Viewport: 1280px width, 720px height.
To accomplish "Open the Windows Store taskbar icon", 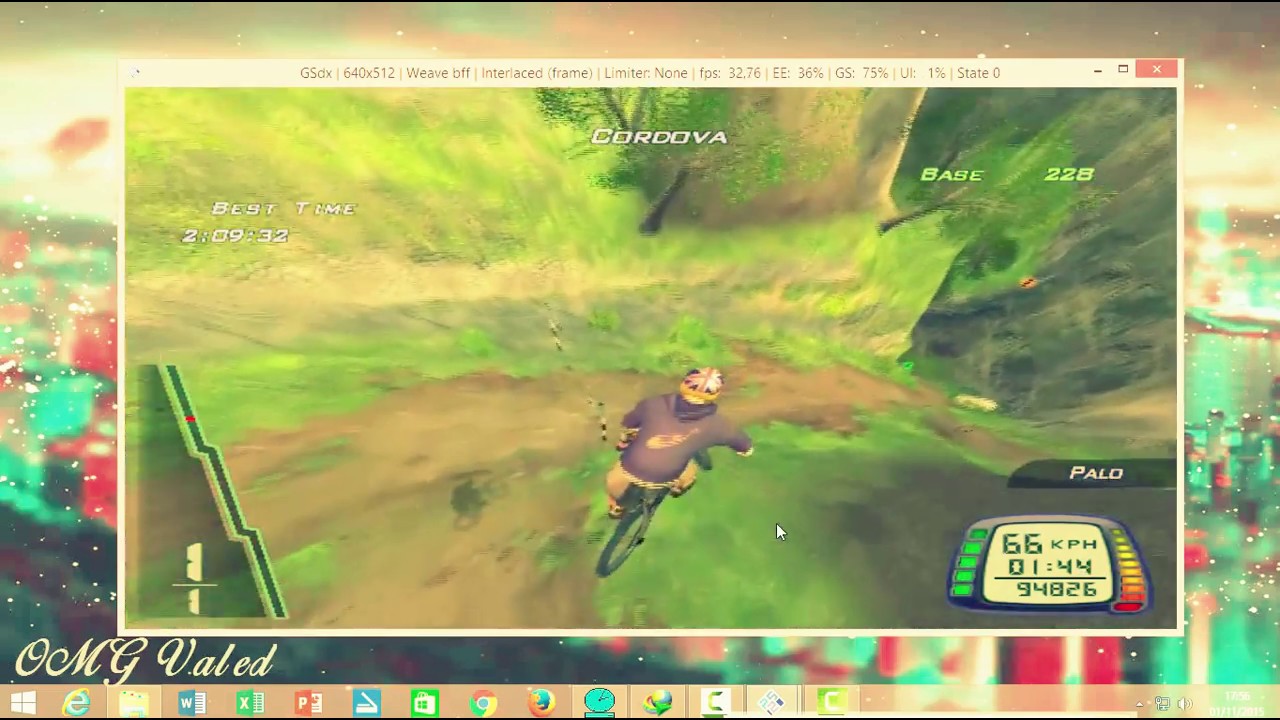I will [x=424, y=703].
